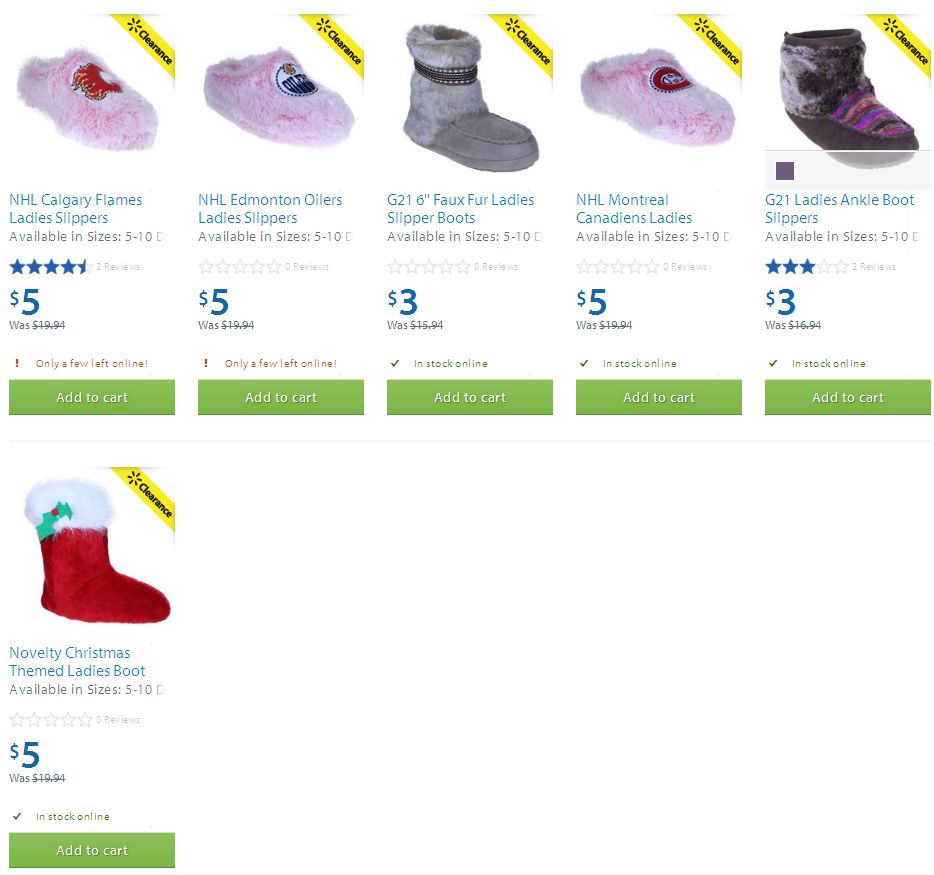934x875 pixels.
Task: Open G21 Ladies Ankle Boot Slippers link
Action: click(839, 208)
